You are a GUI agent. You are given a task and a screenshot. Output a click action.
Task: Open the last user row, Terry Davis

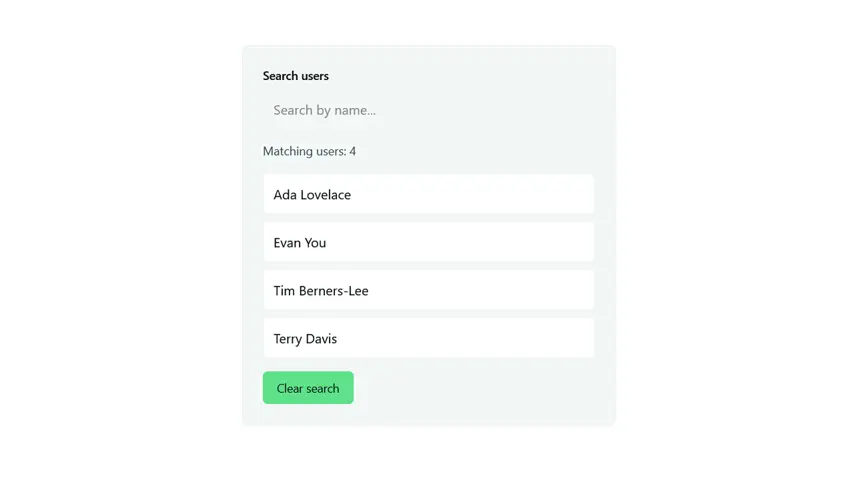click(429, 338)
